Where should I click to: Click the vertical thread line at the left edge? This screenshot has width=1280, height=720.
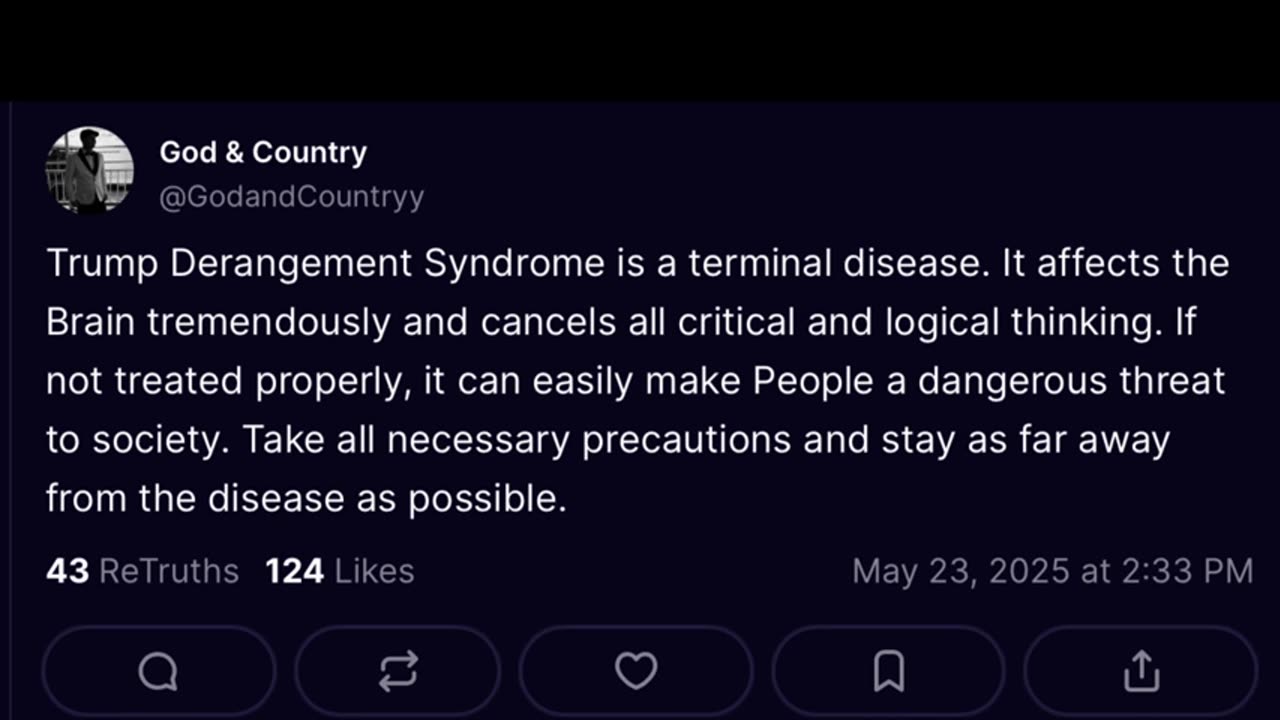tap(10, 400)
